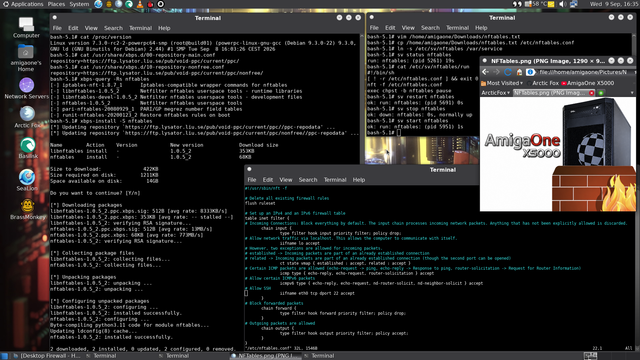Viewport: 640px width, 360px height.
Task: Click the Home button in Arctic Fox browser
Action: click(x=519, y=72)
